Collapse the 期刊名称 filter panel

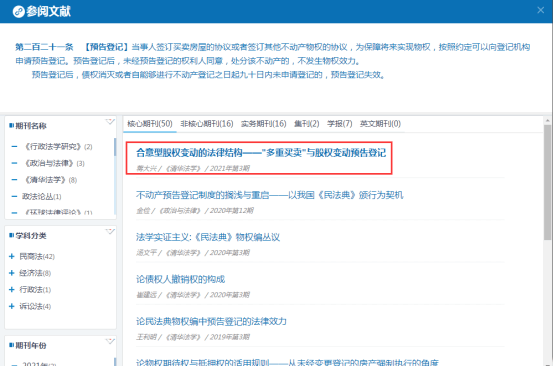110,122
